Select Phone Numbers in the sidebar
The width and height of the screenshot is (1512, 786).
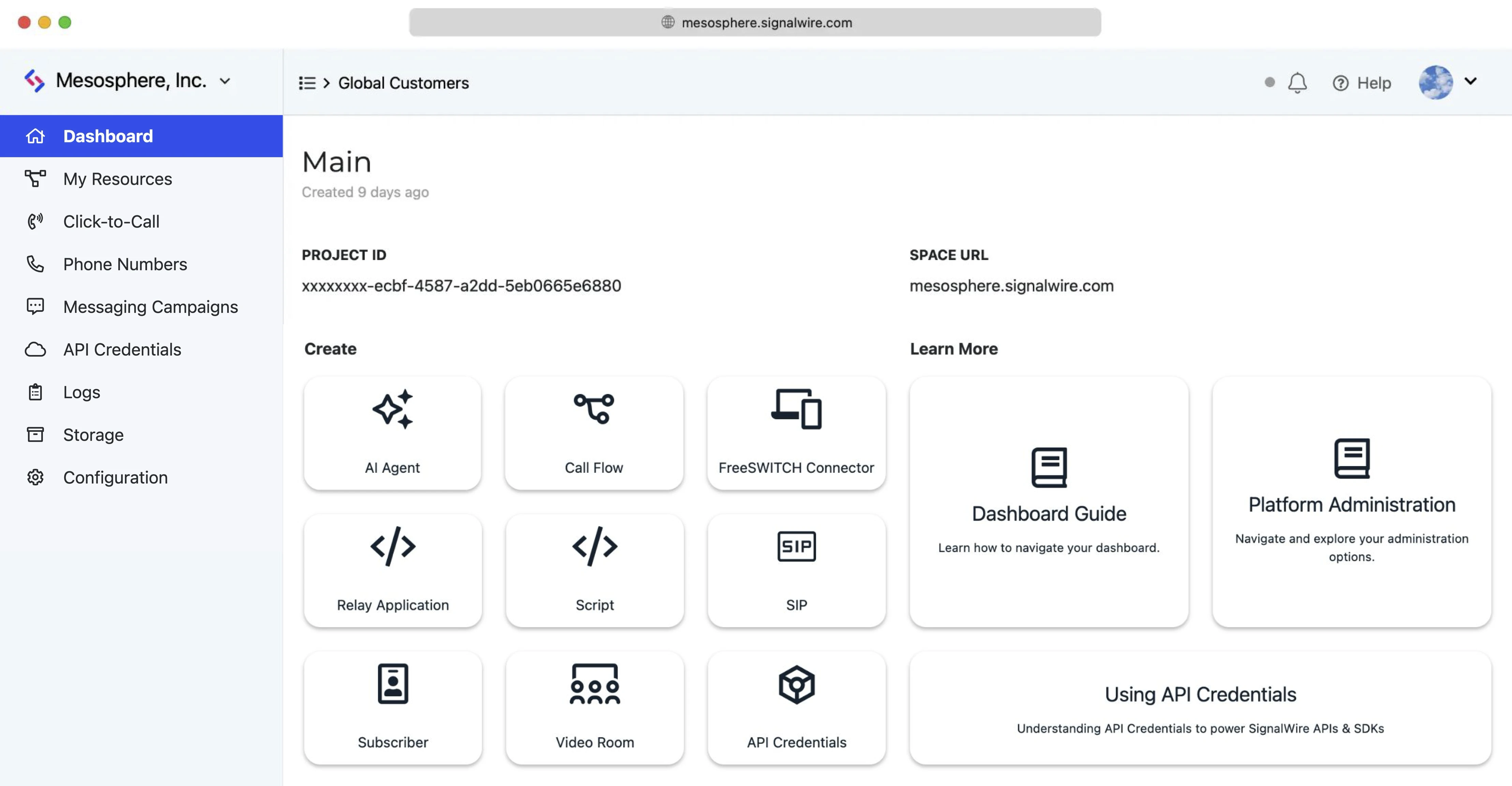coord(125,264)
